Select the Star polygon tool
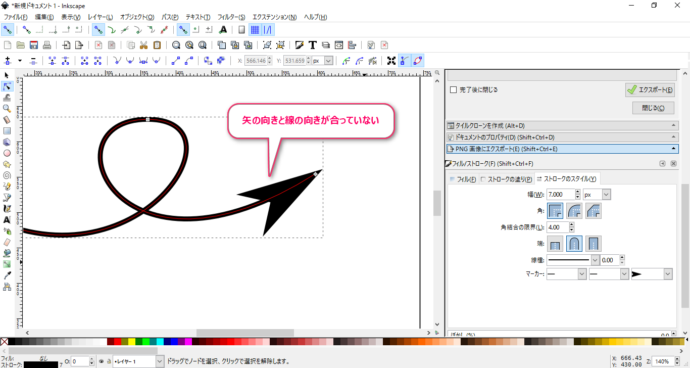Viewport: 690px width, 368px height. tap(7, 164)
